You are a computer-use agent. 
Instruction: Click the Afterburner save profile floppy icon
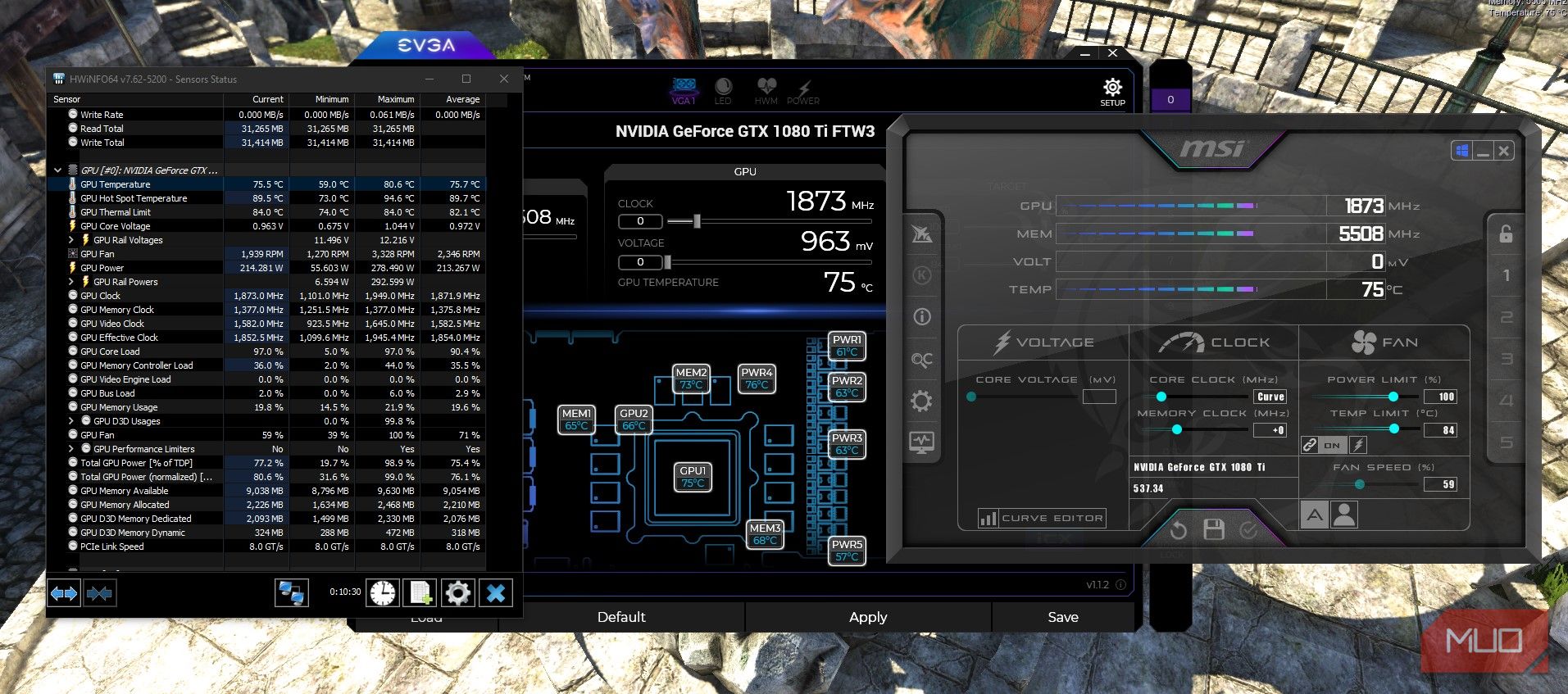coord(1213,530)
